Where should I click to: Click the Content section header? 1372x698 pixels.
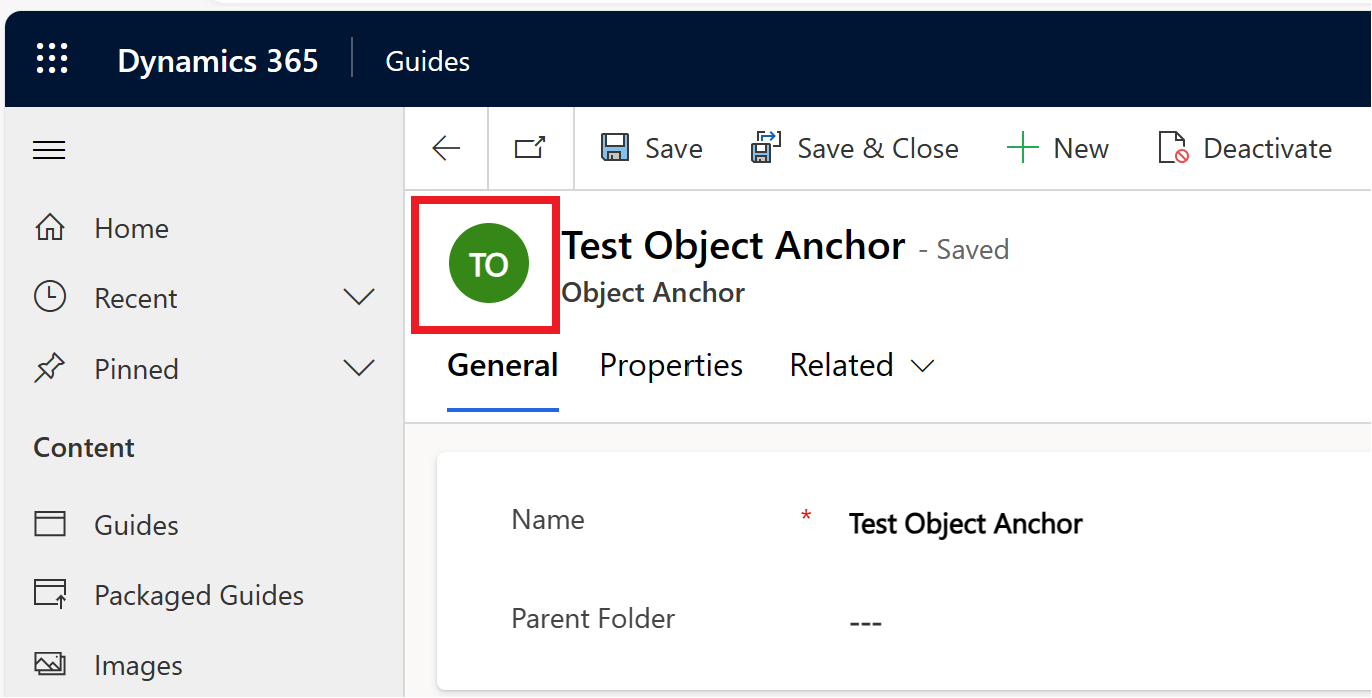click(x=84, y=448)
